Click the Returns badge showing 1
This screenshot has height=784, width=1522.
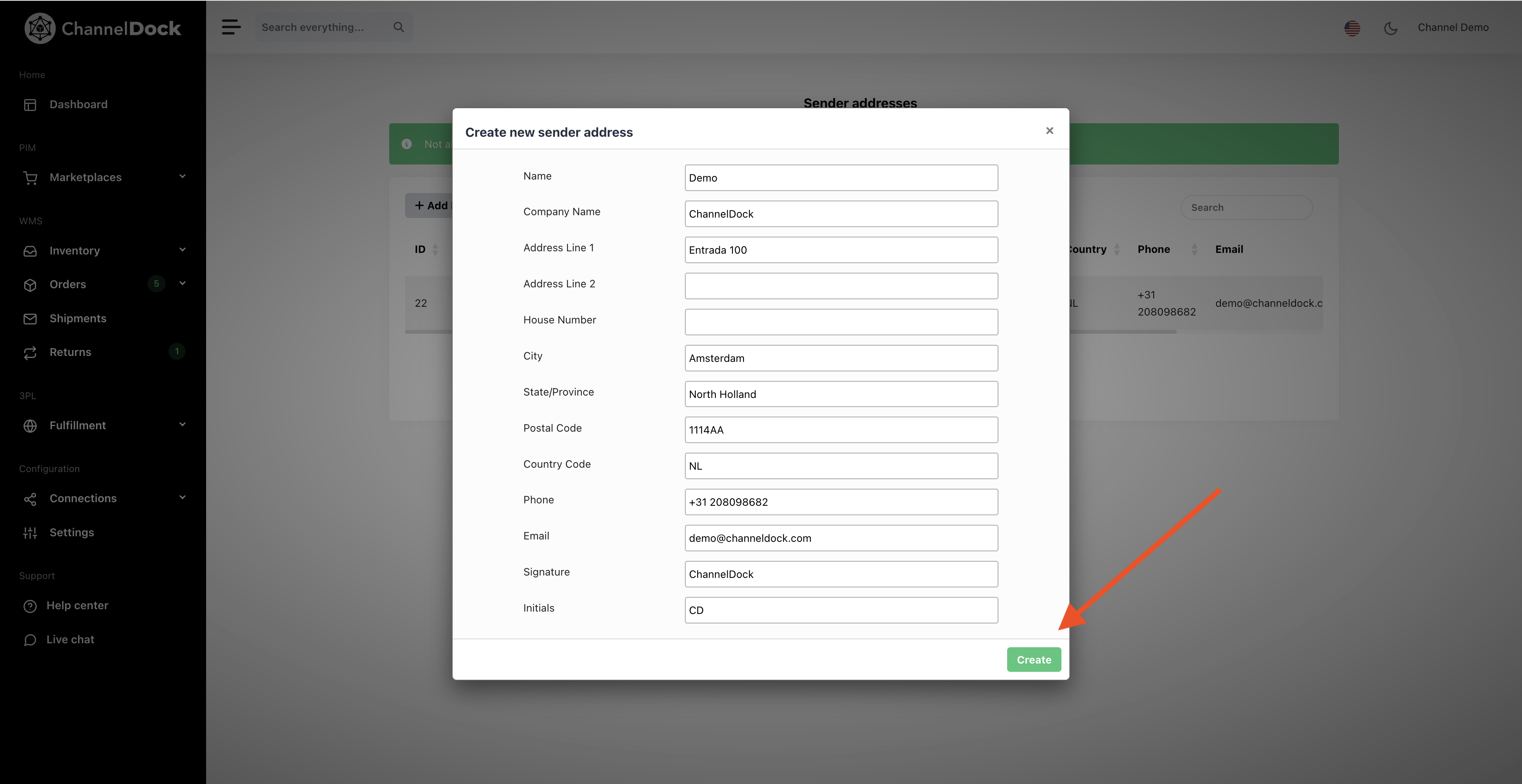[177, 352]
